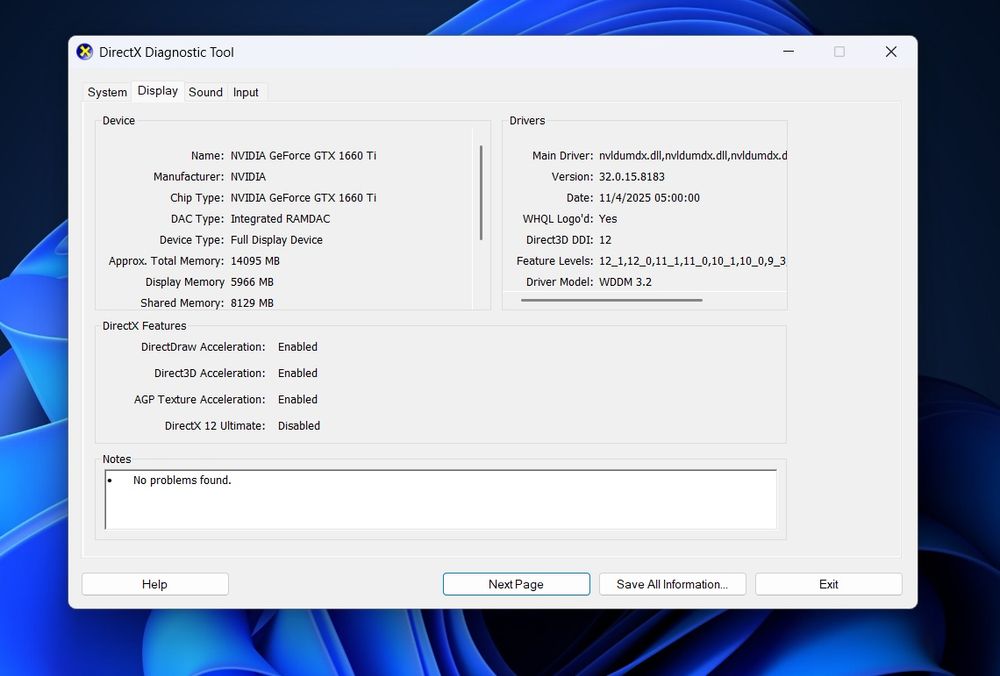Click the Feature Levels label

click(555, 261)
